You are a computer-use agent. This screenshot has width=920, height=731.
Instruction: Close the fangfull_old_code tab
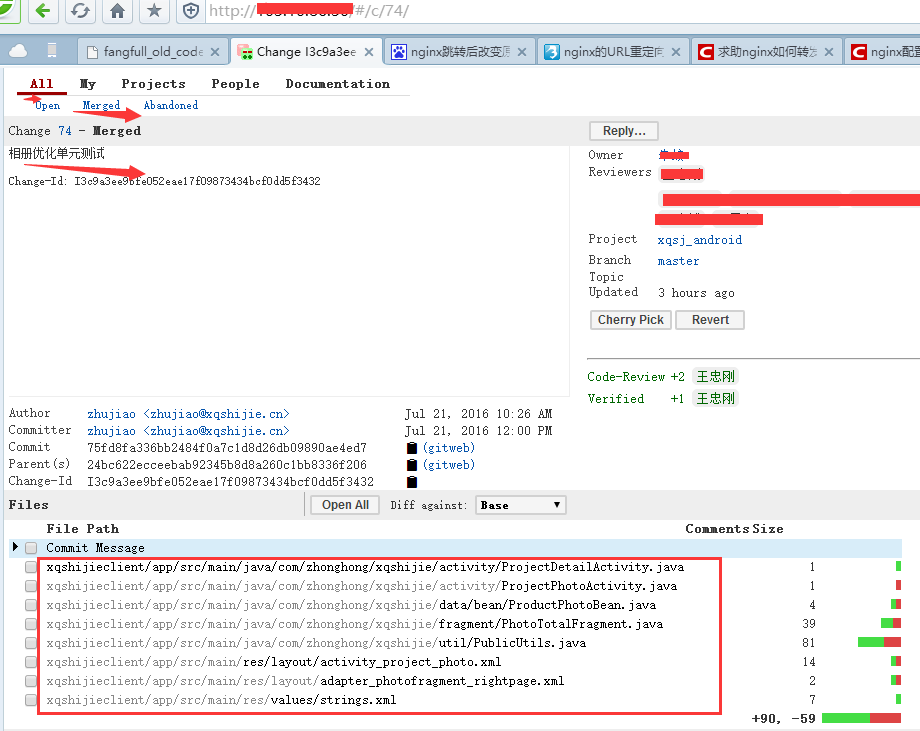pyautogui.click(x=215, y=52)
